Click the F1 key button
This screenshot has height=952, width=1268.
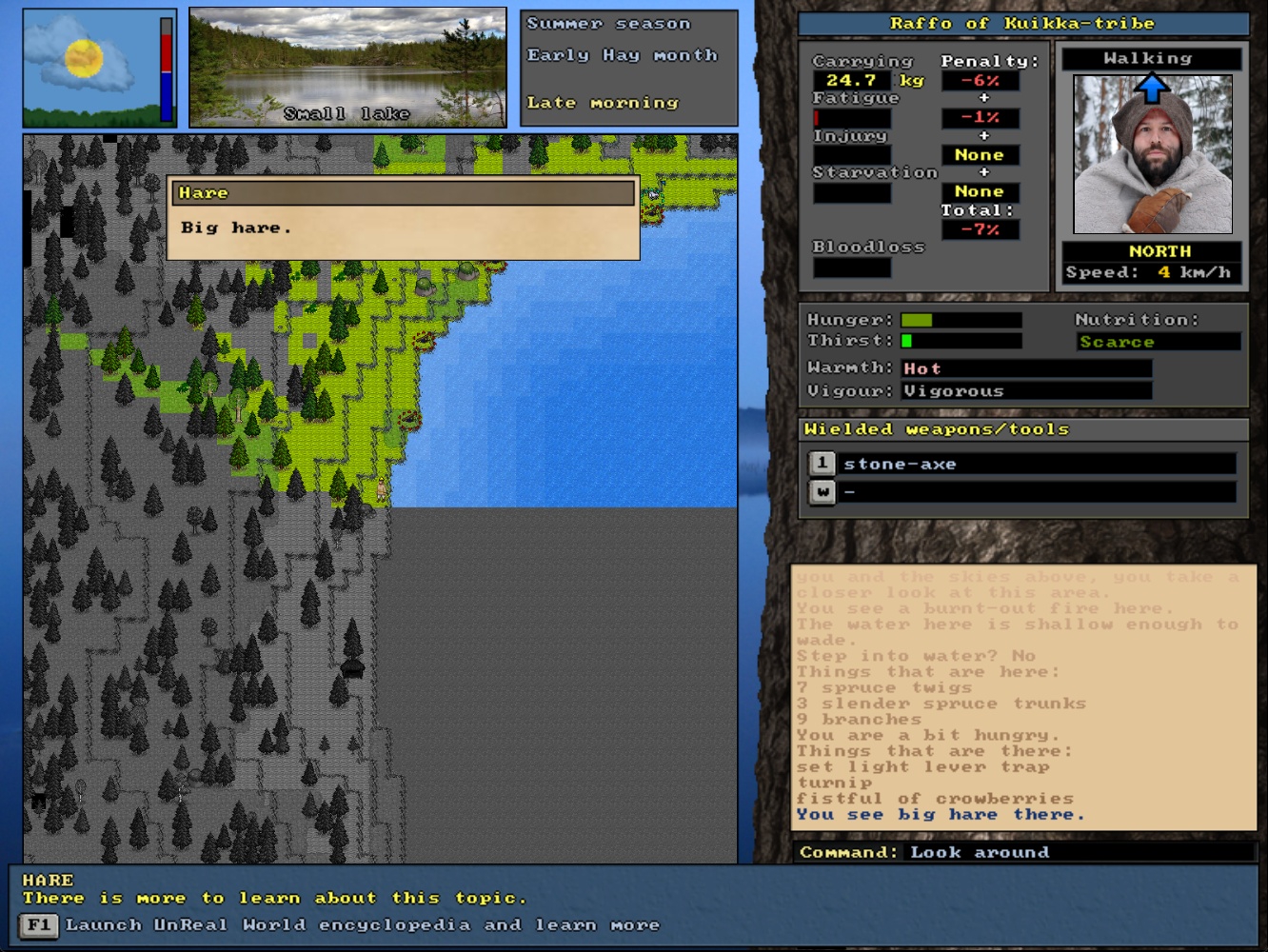pos(38,925)
